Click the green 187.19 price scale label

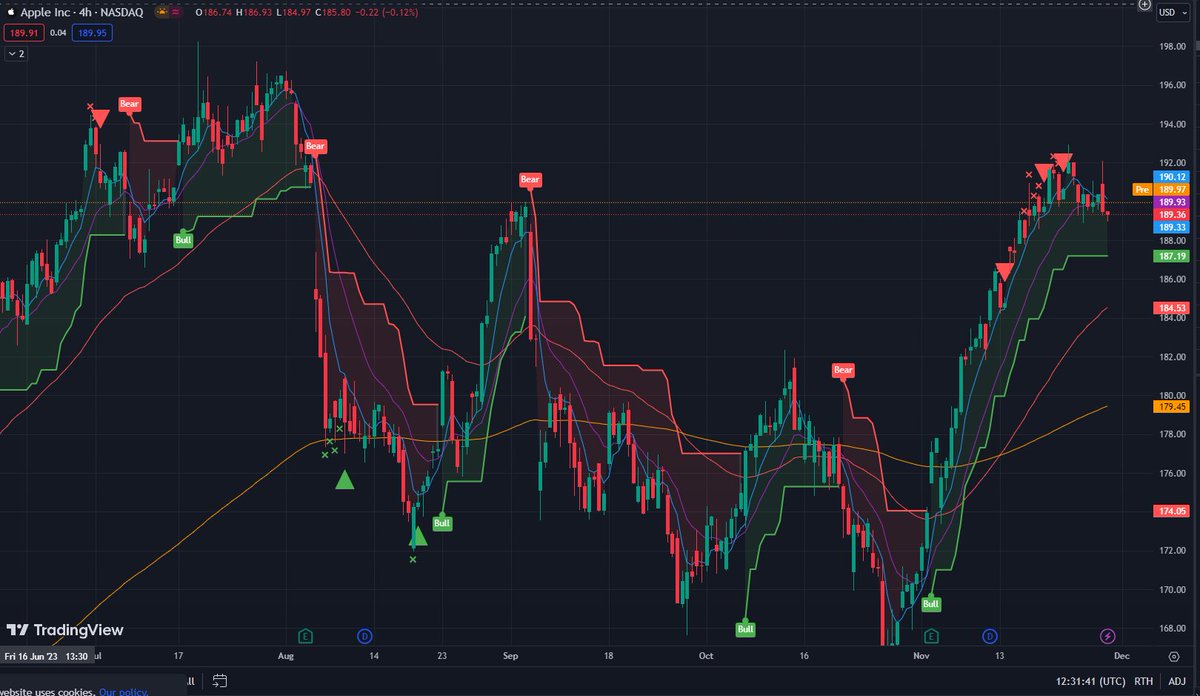1172,256
